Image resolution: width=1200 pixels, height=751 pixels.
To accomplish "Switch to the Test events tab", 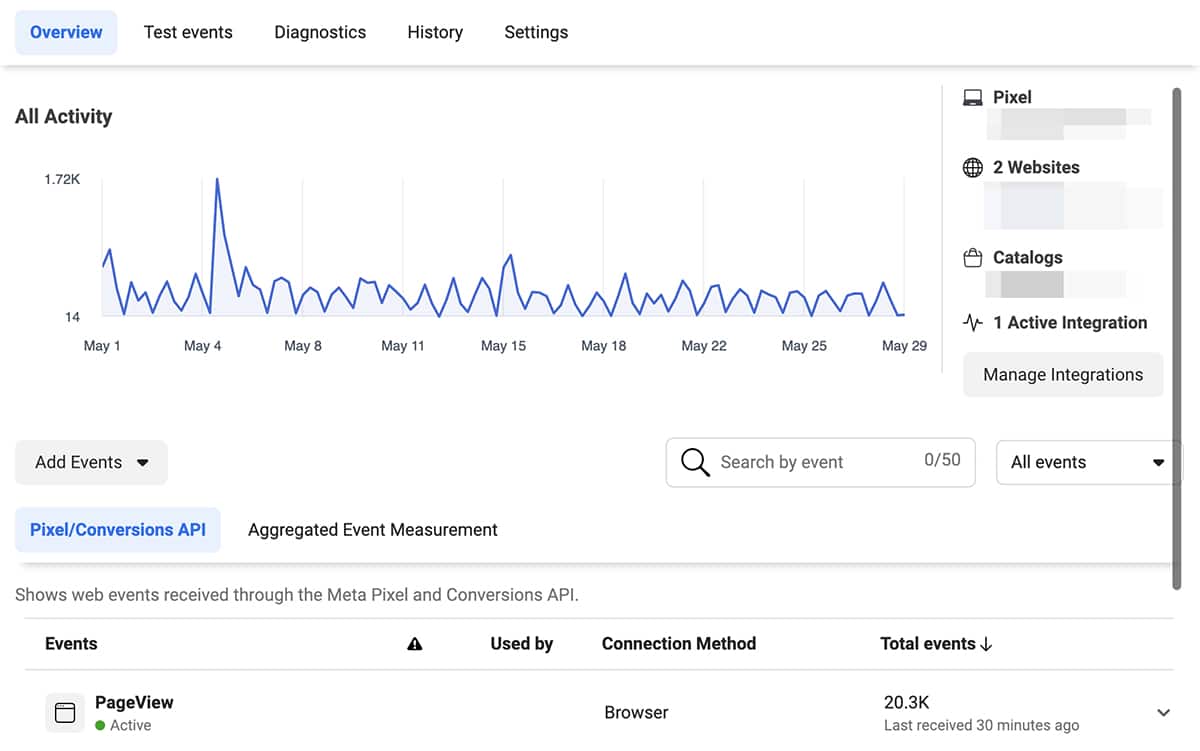I will pos(188,32).
